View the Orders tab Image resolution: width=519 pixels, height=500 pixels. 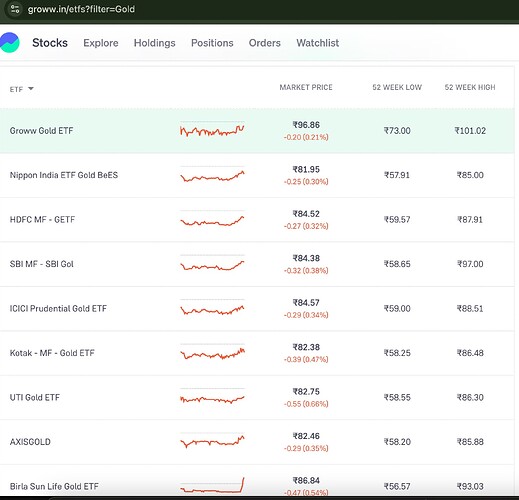[x=265, y=43]
